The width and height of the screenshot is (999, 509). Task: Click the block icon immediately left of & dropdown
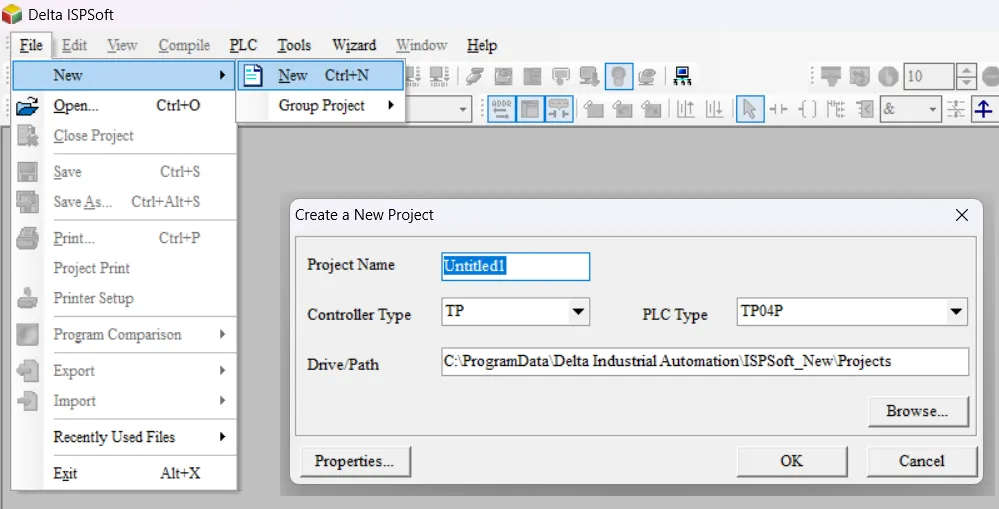tap(865, 110)
